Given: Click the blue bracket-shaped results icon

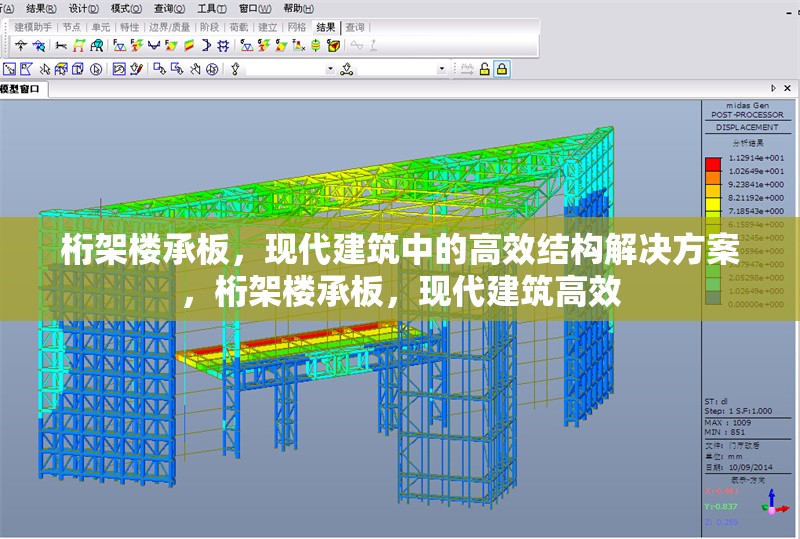Looking at the screenshot, I should click(206, 46).
